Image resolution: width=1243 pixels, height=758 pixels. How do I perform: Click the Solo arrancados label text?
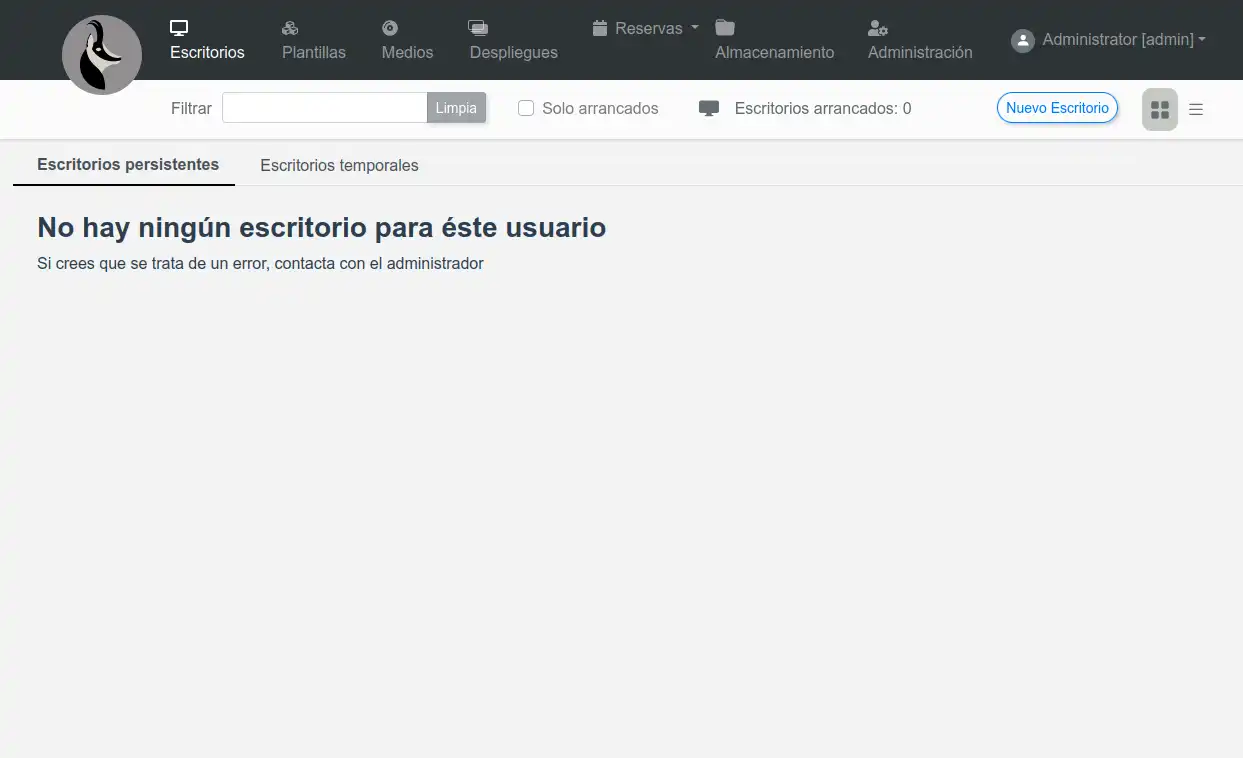click(600, 108)
